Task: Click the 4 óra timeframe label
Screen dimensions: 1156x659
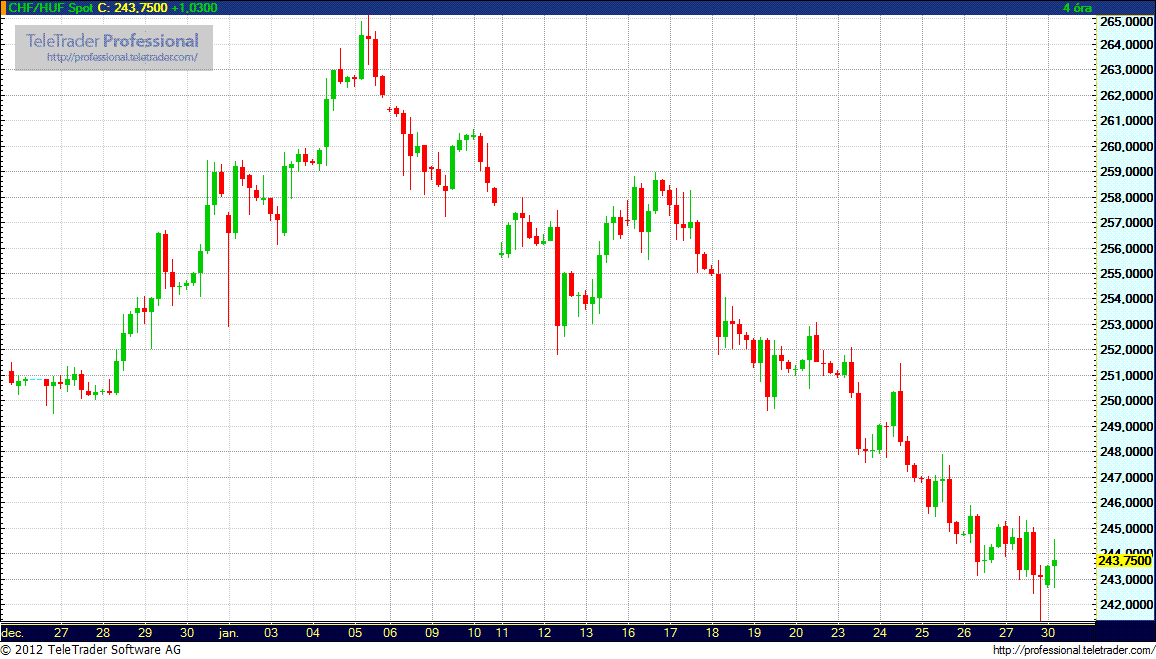Action: click(1077, 7)
